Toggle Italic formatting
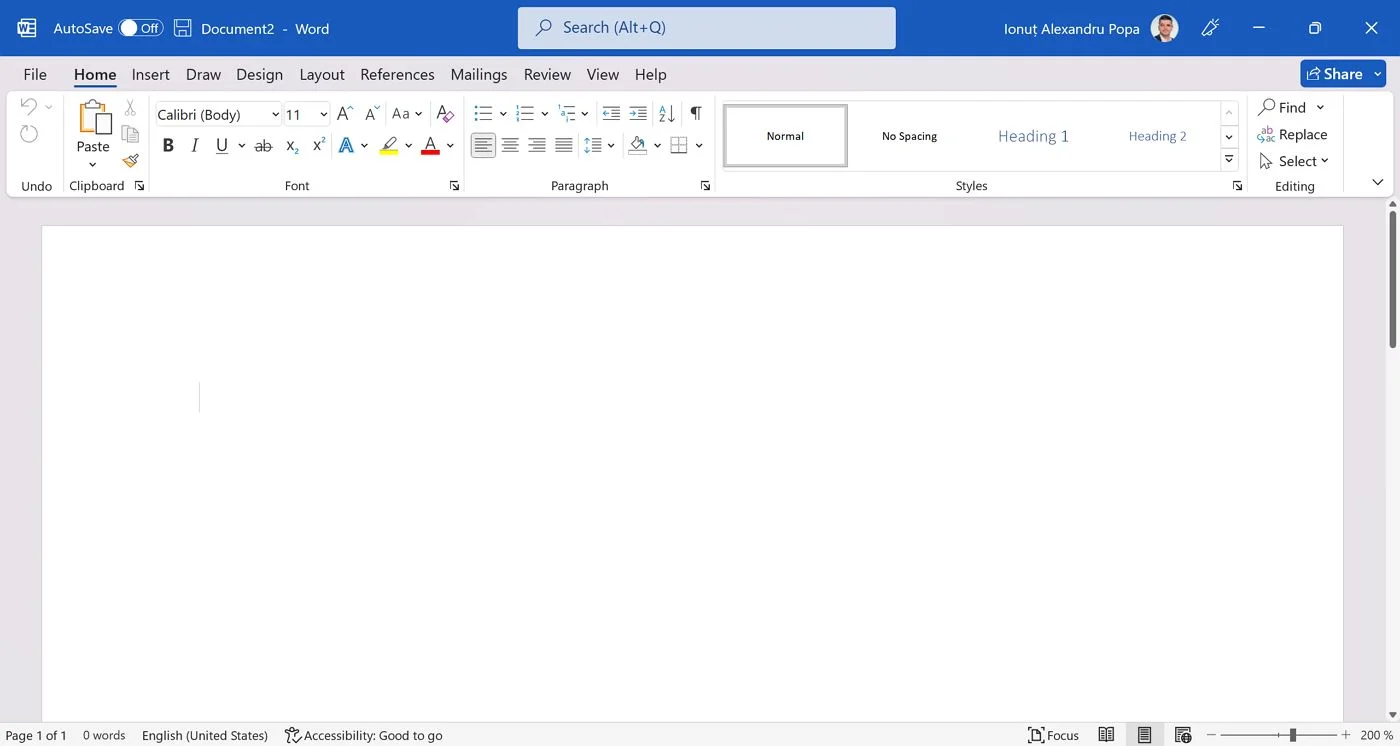The image size is (1400, 746). [195, 146]
